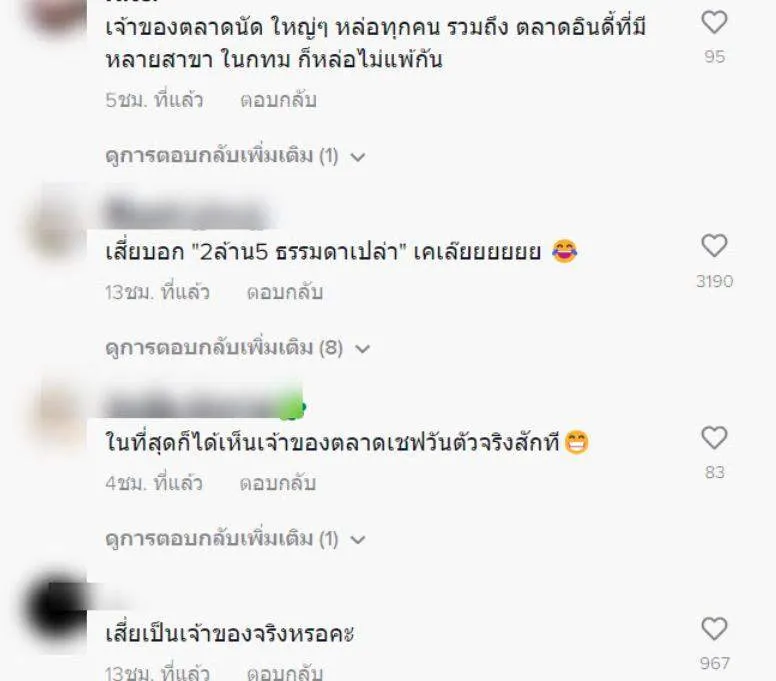Image resolution: width=776 pixels, height=681 pixels.
Task: Reply to the เสี่ยเป็นเจ้าของจริงหรอคะ comment
Action: 285,673
